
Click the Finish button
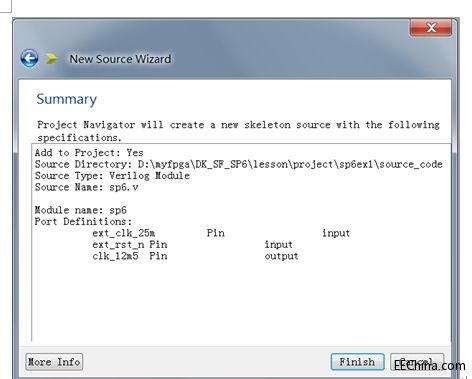357,362
